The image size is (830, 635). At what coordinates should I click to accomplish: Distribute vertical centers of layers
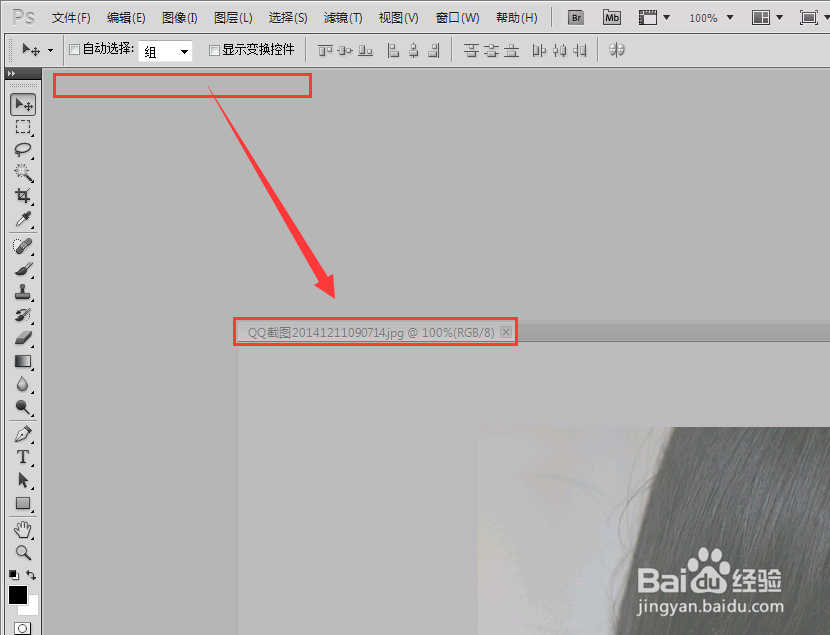[x=491, y=50]
